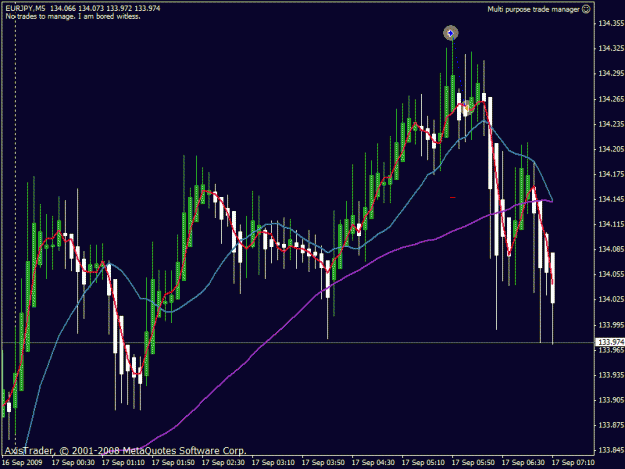625x469 pixels.
Task: Click the 134.055 price scale label
Action: 611,274
